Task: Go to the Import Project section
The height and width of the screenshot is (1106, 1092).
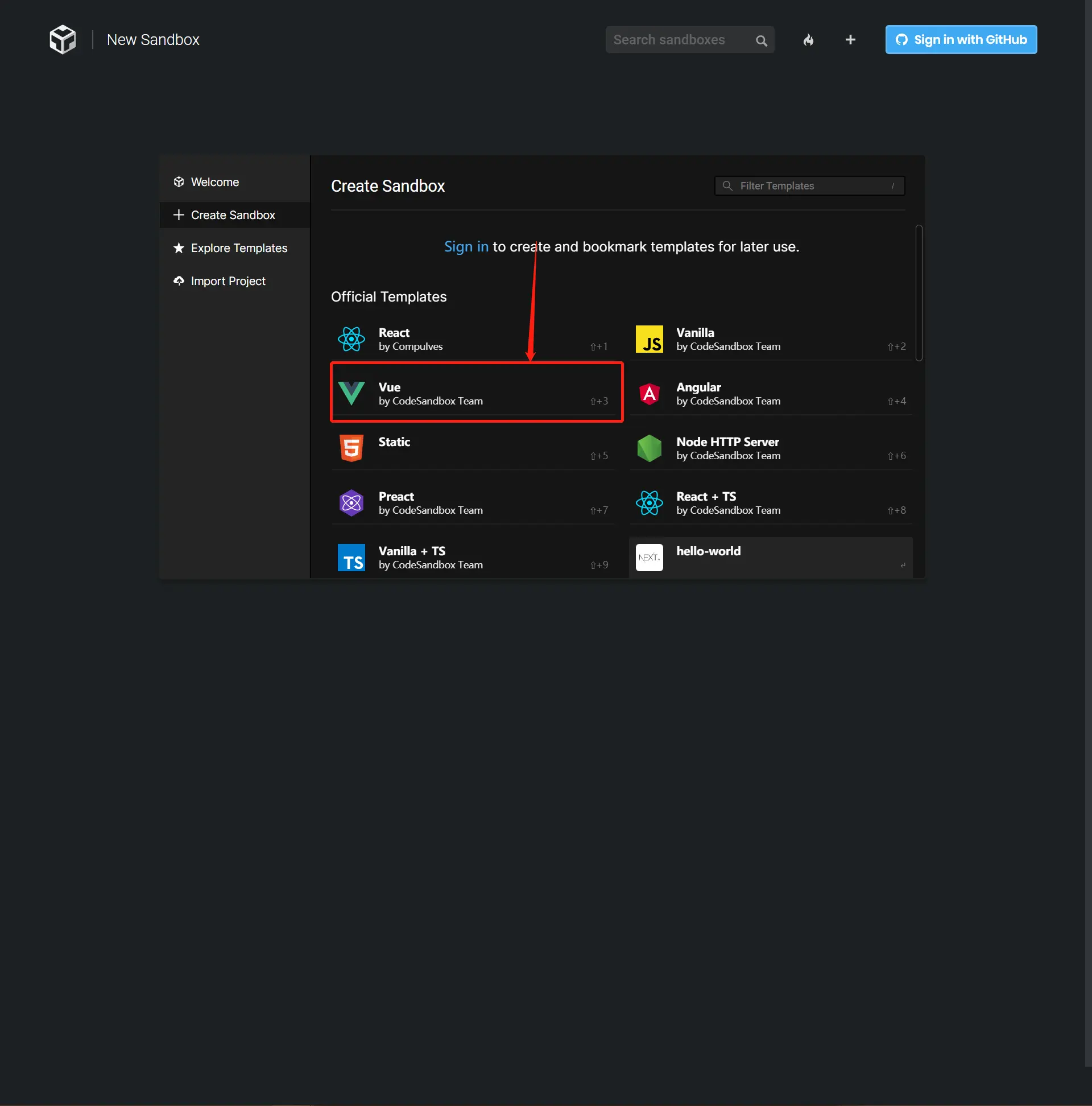Action: click(228, 281)
